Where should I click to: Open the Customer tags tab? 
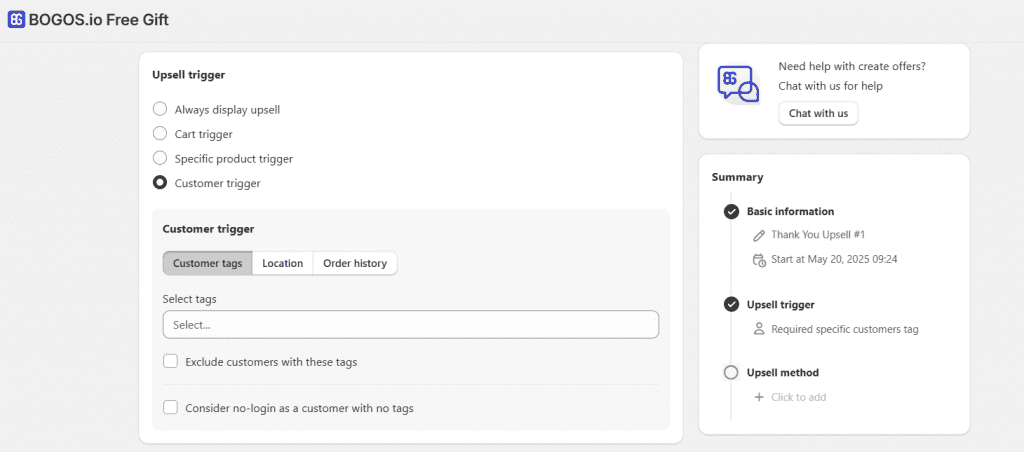click(207, 263)
